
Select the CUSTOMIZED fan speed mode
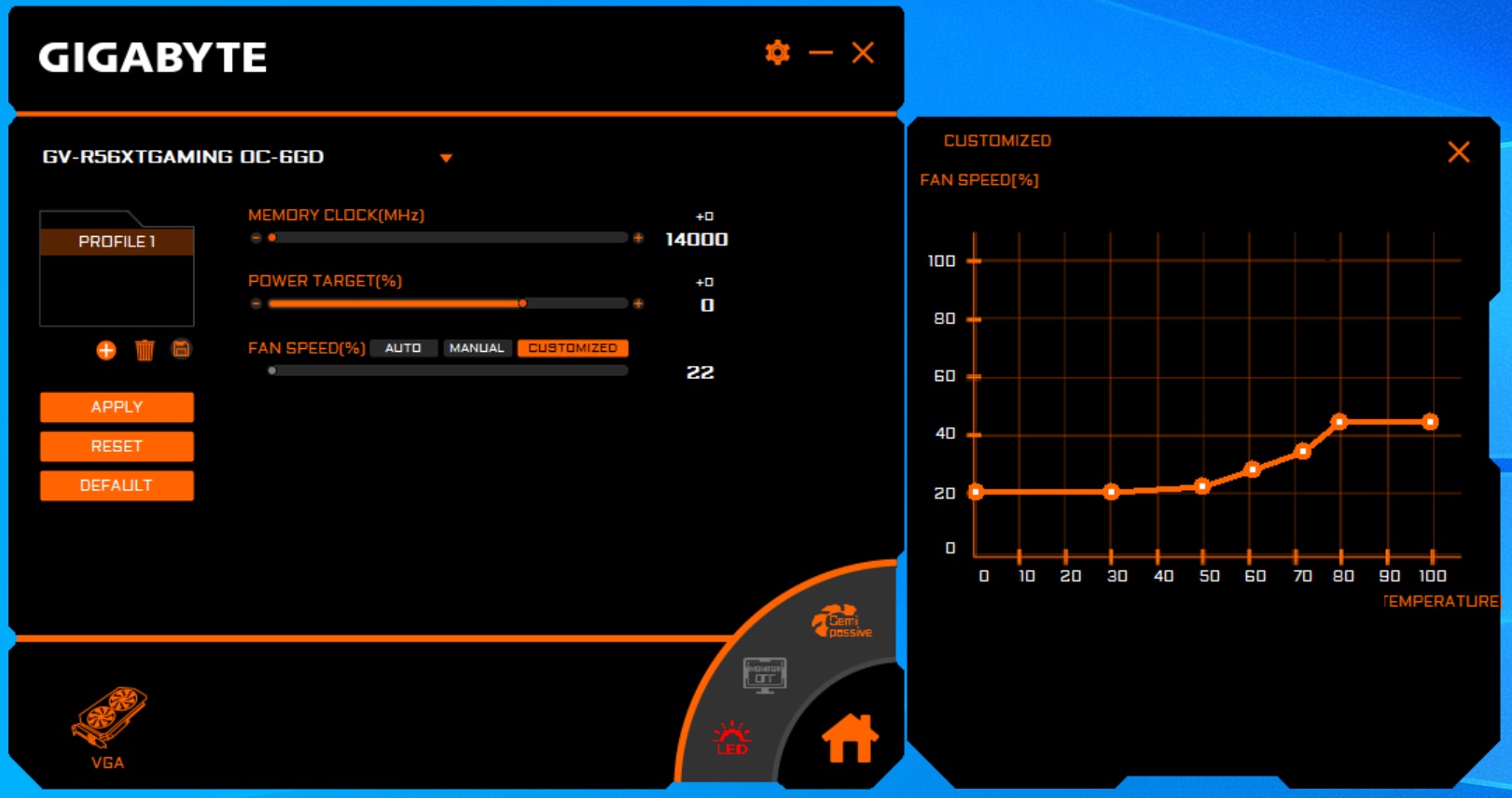coord(573,348)
